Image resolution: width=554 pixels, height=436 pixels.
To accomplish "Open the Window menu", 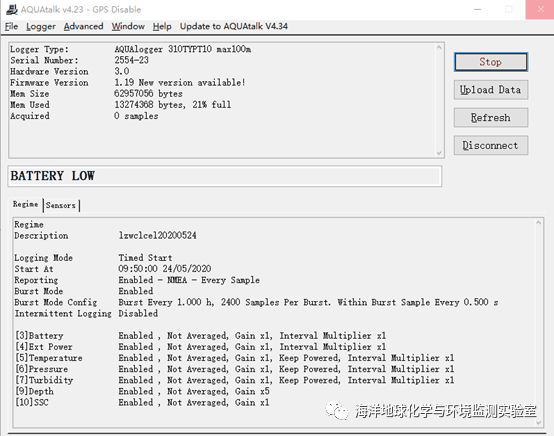I will (x=128, y=26).
